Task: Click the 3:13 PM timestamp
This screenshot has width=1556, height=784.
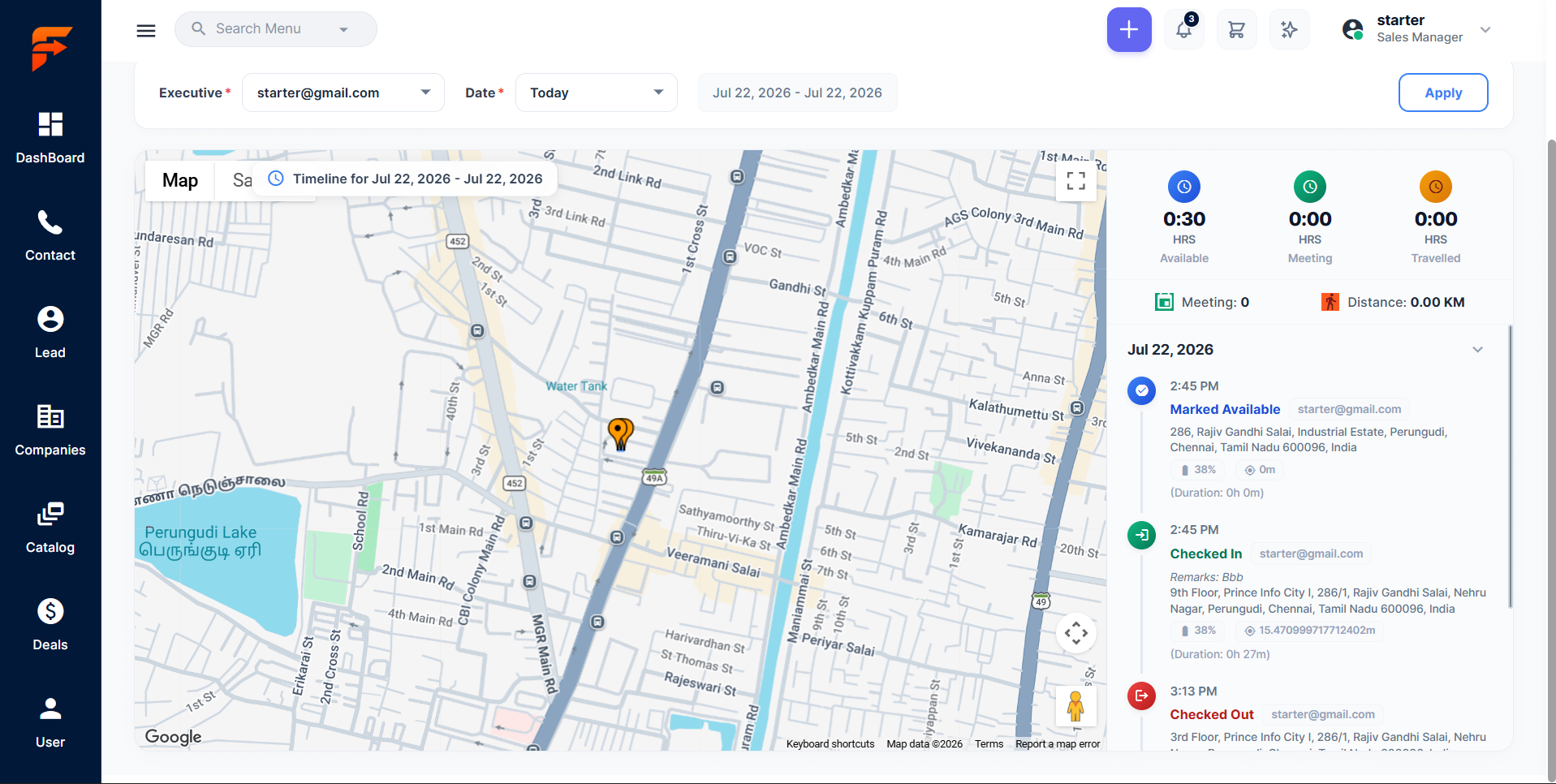Action: point(1193,691)
